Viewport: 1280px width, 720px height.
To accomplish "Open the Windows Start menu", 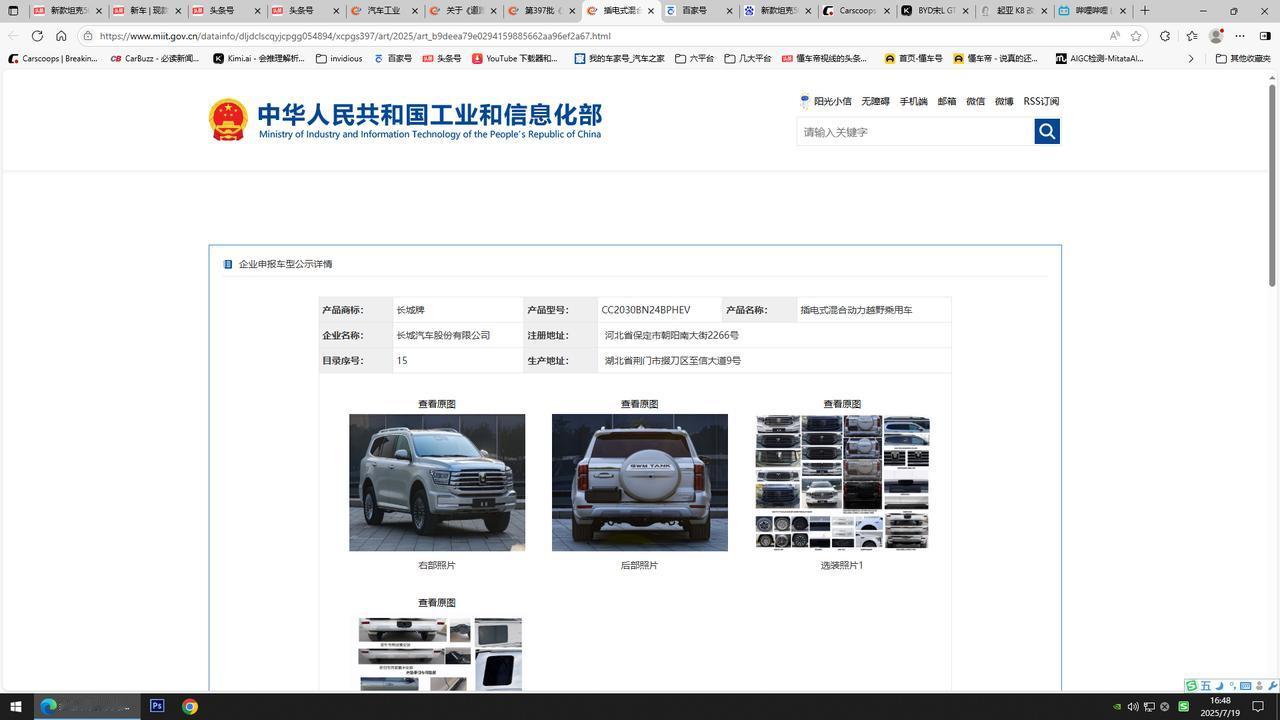I will pyautogui.click(x=15, y=706).
